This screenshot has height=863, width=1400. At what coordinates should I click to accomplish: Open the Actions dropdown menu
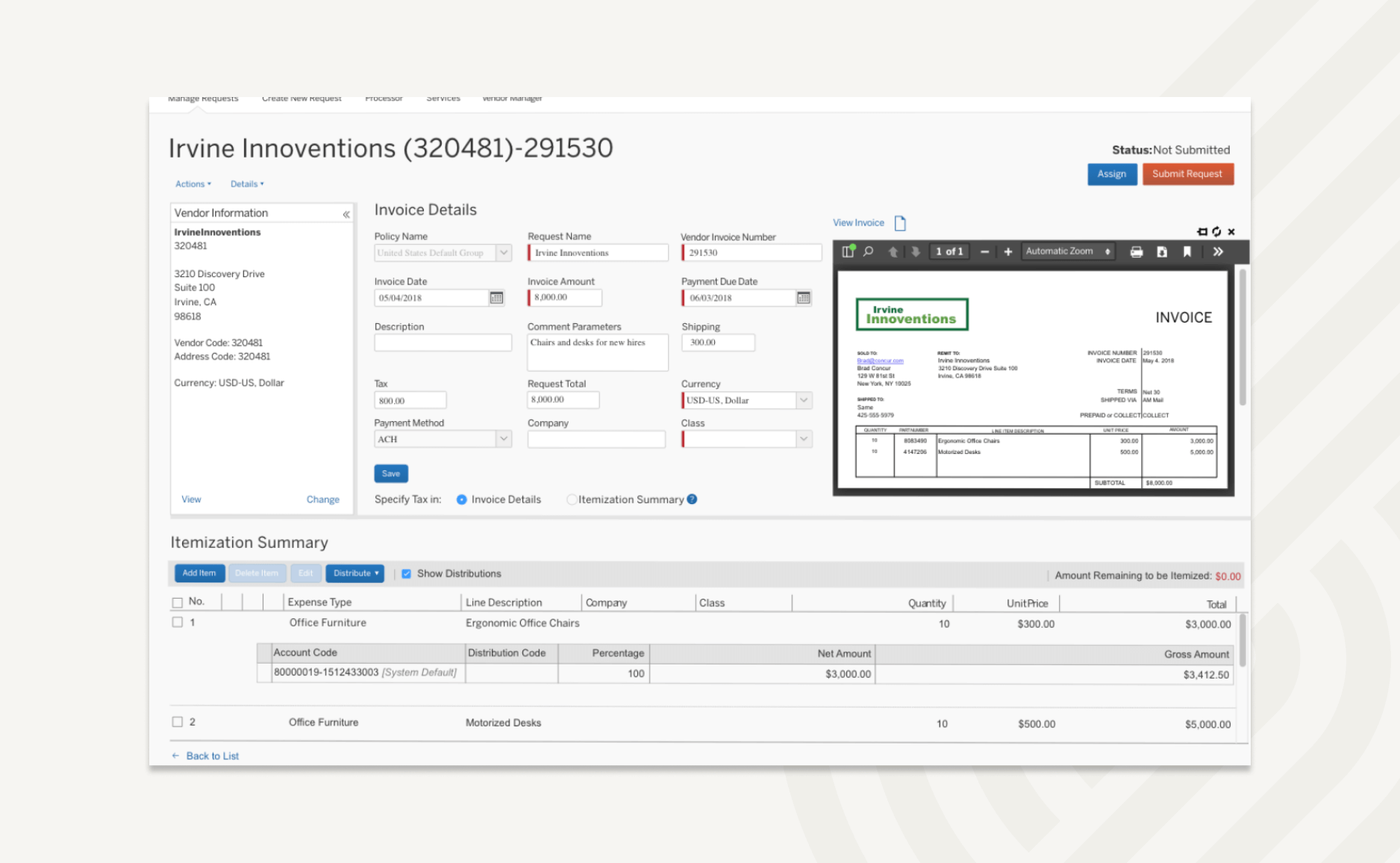pos(193,184)
